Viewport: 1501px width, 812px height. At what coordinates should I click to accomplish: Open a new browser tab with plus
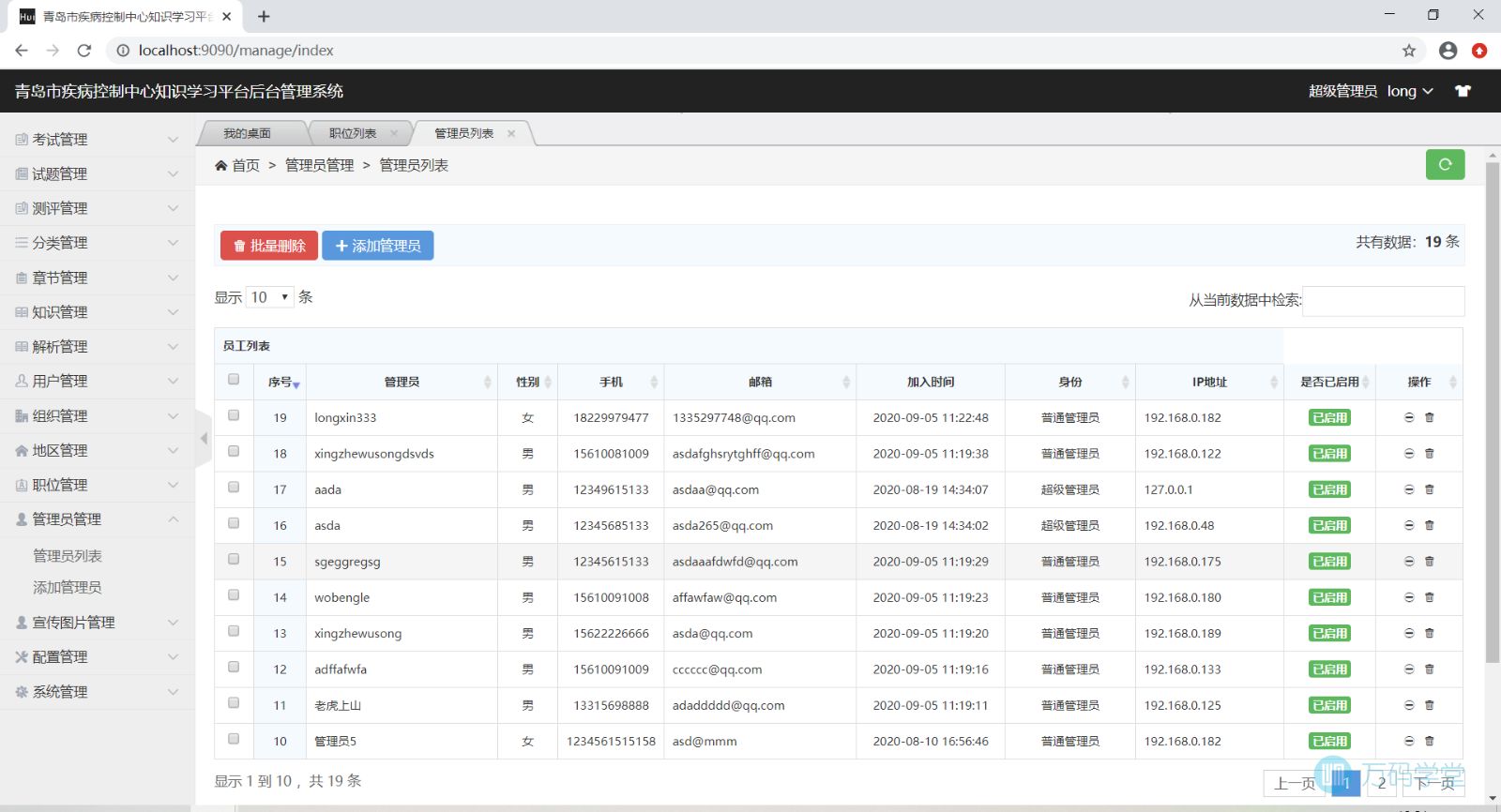click(264, 16)
